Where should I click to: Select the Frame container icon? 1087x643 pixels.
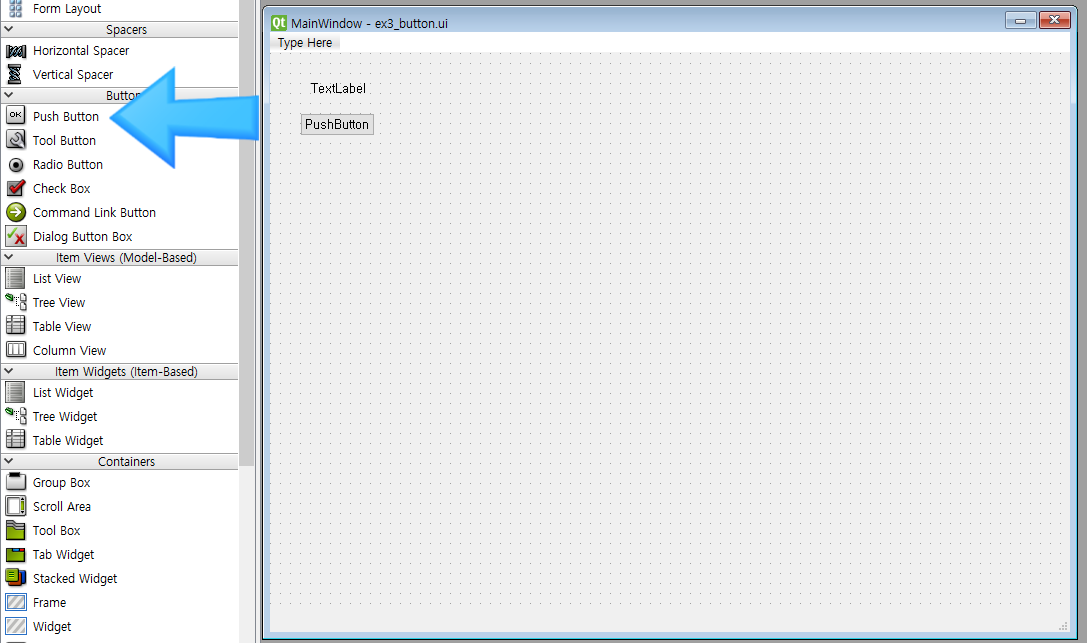[x=15, y=602]
